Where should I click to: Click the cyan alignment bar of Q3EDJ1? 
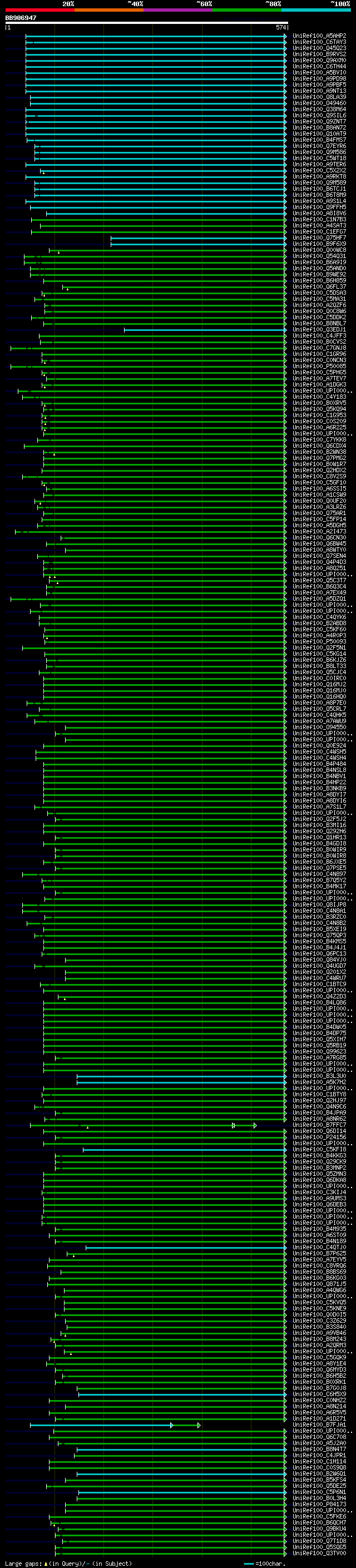pyautogui.click(x=205, y=330)
